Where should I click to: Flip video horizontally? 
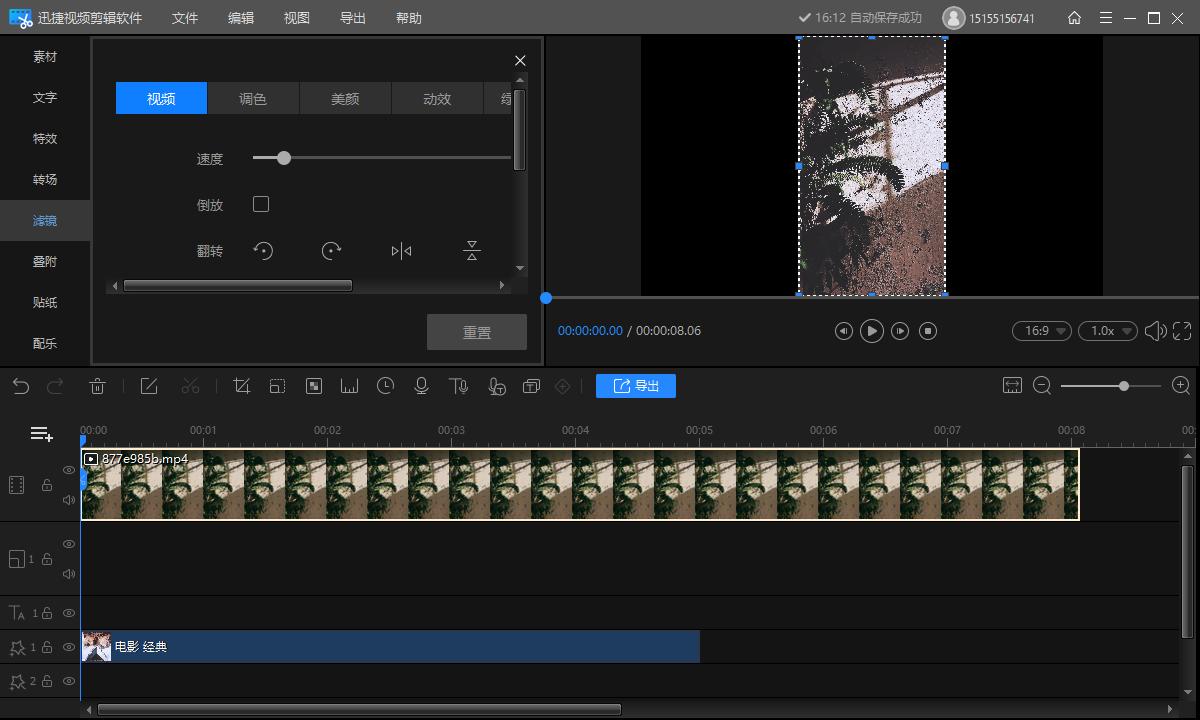401,251
